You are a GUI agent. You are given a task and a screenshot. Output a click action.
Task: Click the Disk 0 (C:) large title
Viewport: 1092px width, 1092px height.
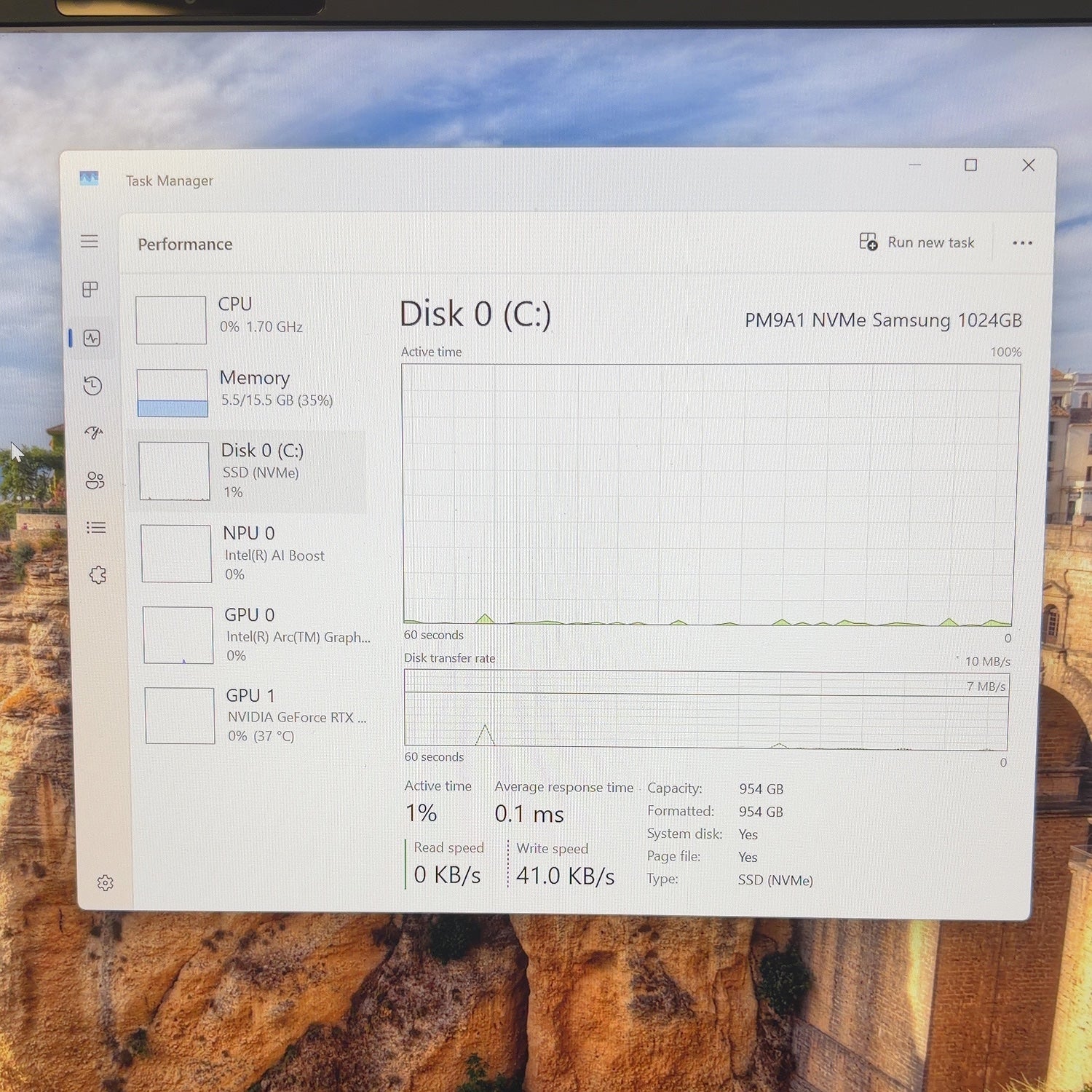475,314
